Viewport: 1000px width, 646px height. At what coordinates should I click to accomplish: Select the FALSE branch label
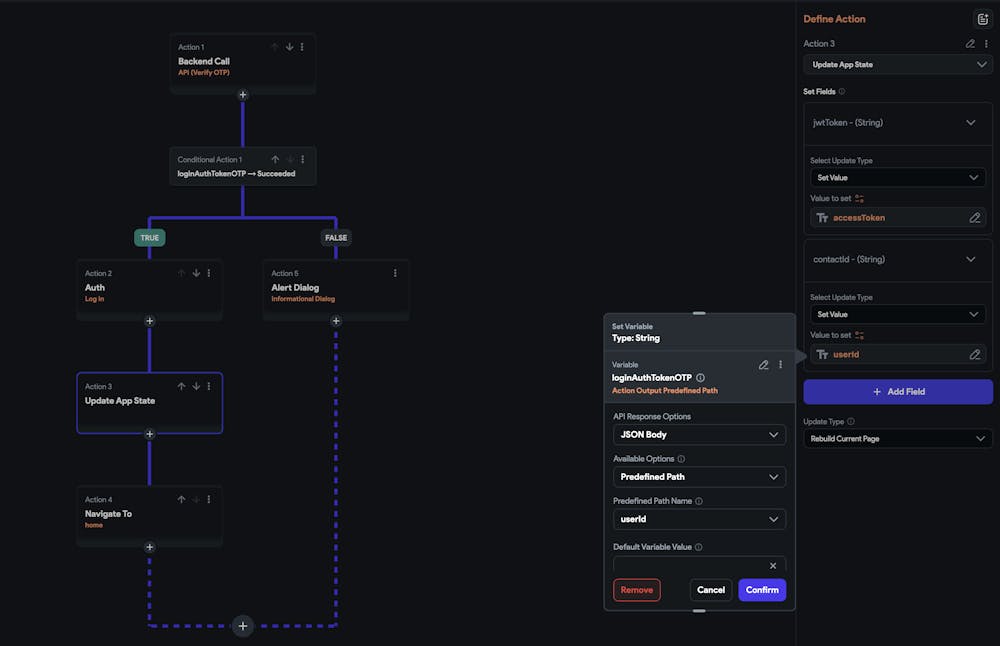pos(336,238)
